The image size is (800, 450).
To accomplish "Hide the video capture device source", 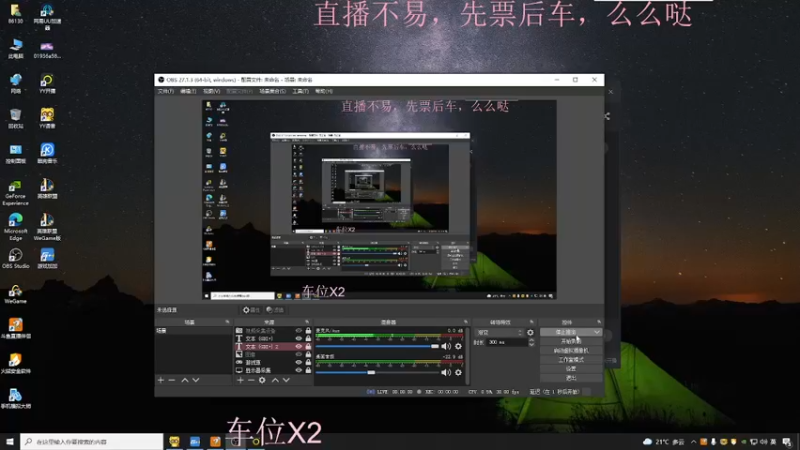I will 298,331.
